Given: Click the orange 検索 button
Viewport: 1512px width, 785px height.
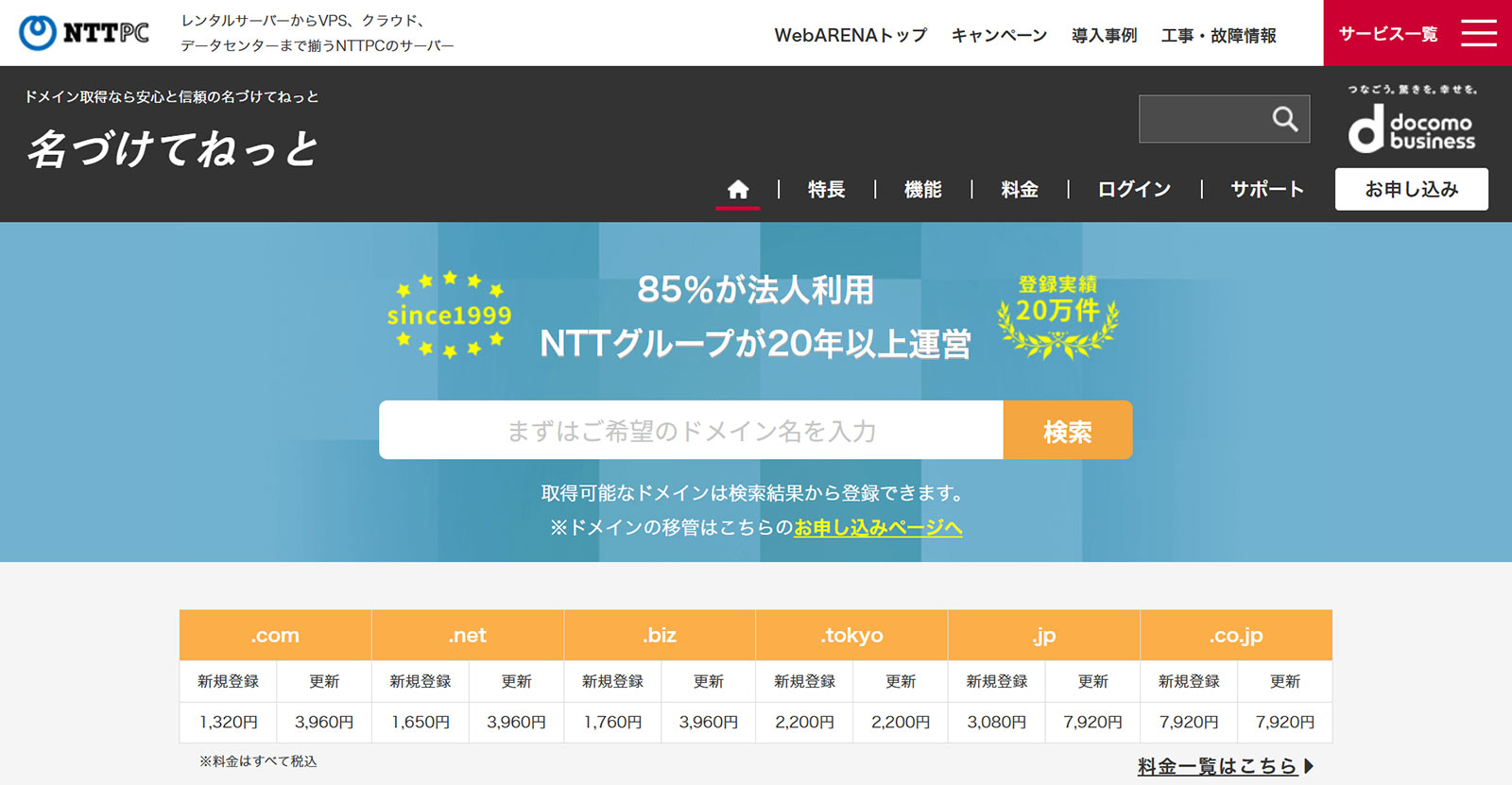Looking at the screenshot, I should click(1068, 430).
